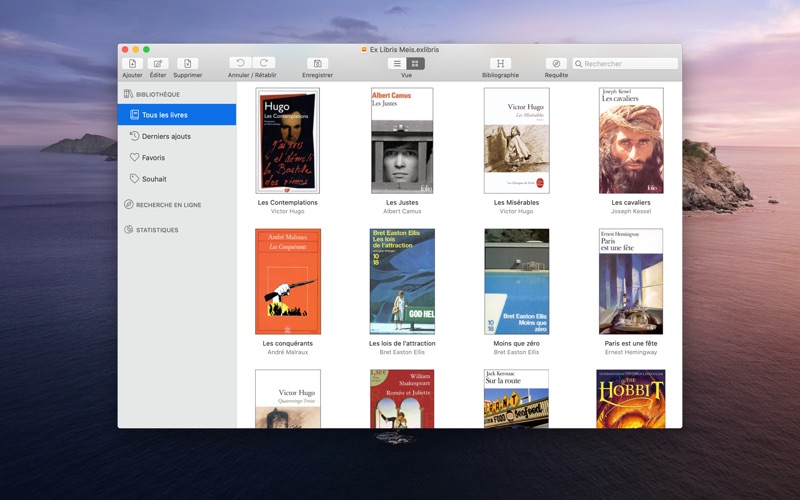
Task: Select the Roméo et Juliette cover
Action: pyautogui.click(x=402, y=398)
